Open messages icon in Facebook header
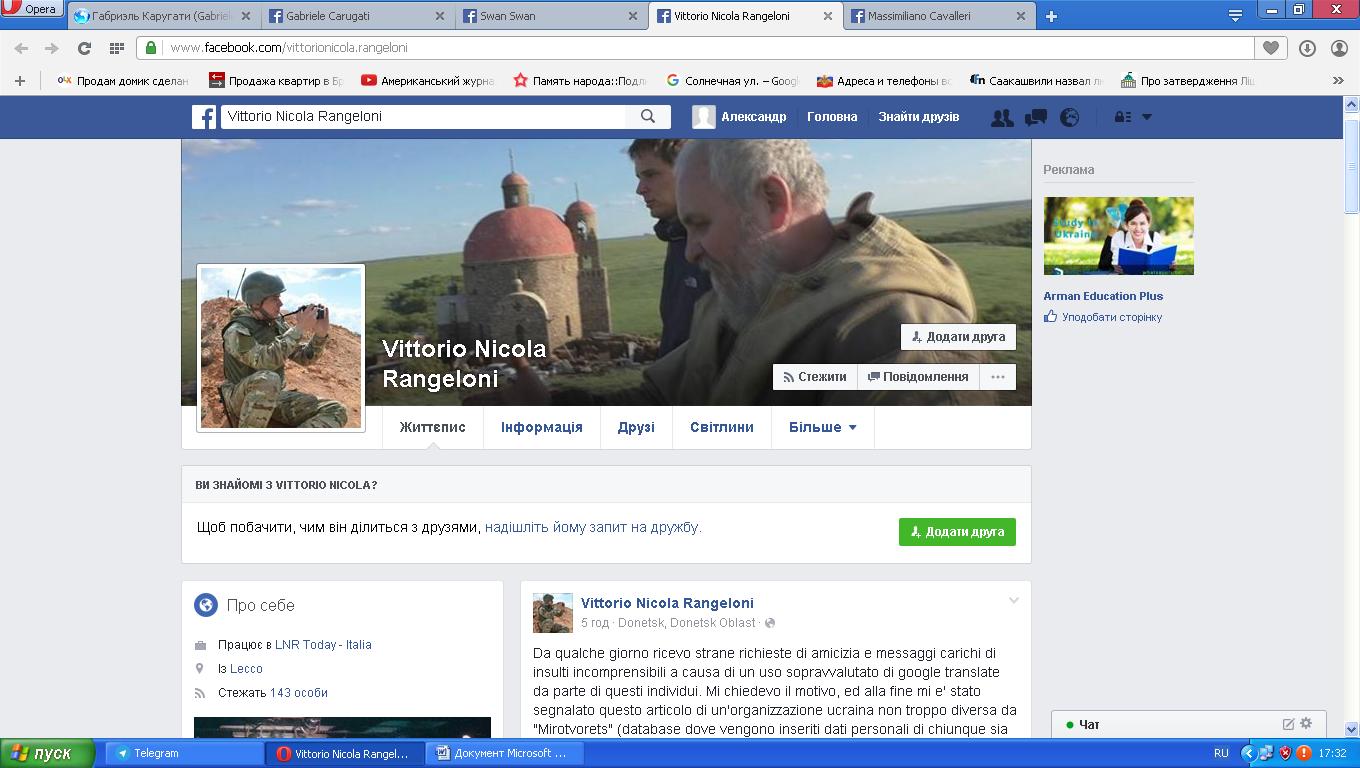This screenshot has width=1360, height=768. pyautogui.click(x=1035, y=117)
